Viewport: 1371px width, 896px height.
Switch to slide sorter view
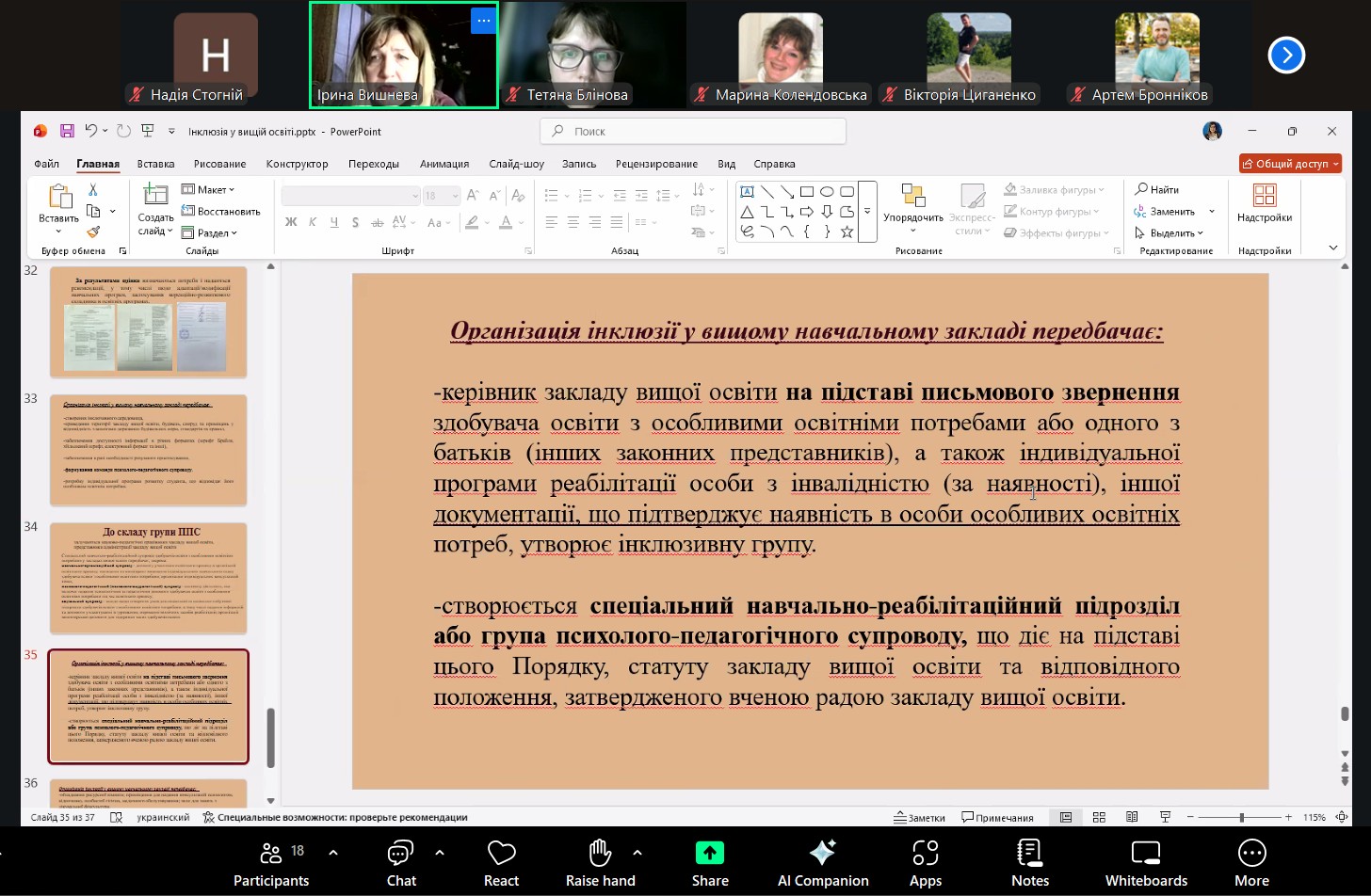(x=1099, y=817)
